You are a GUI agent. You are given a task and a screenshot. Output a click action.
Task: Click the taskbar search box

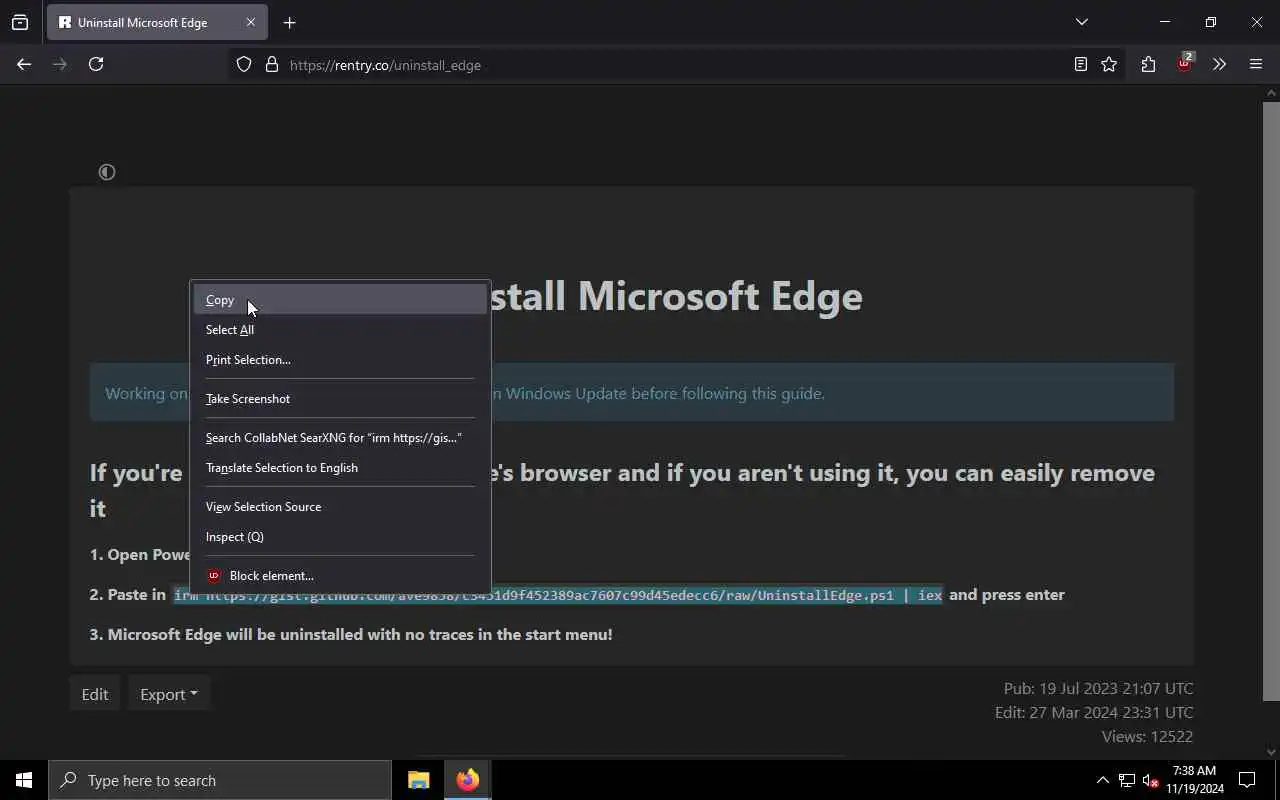click(x=220, y=780)
